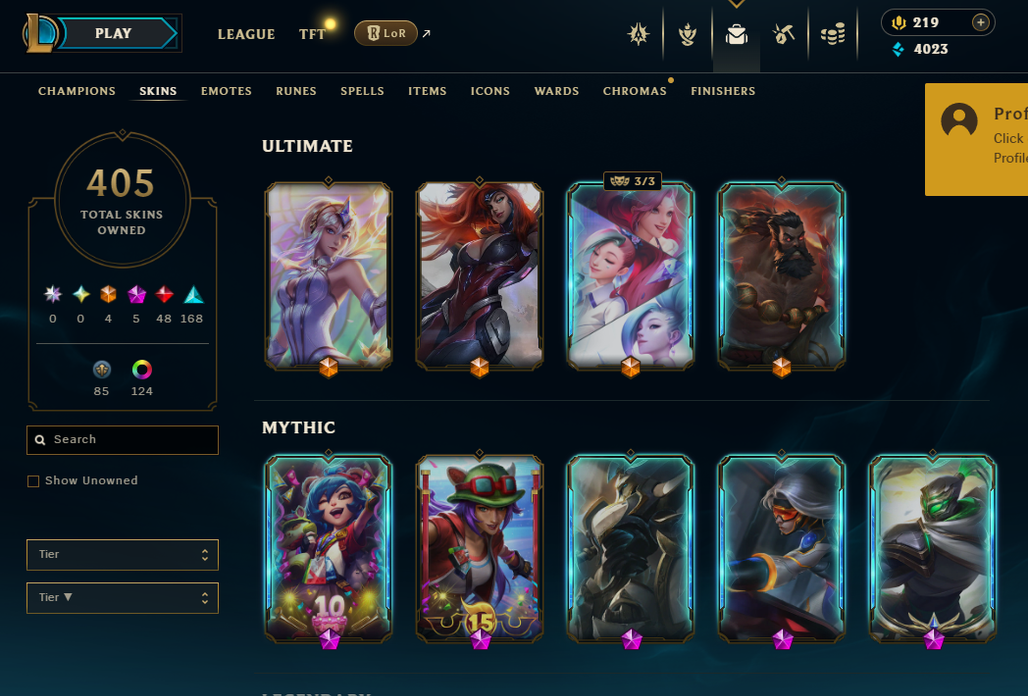The height and width of the screenshot is (696, 1028).
Task: Click the PLAY button
Action: (113, 33)
